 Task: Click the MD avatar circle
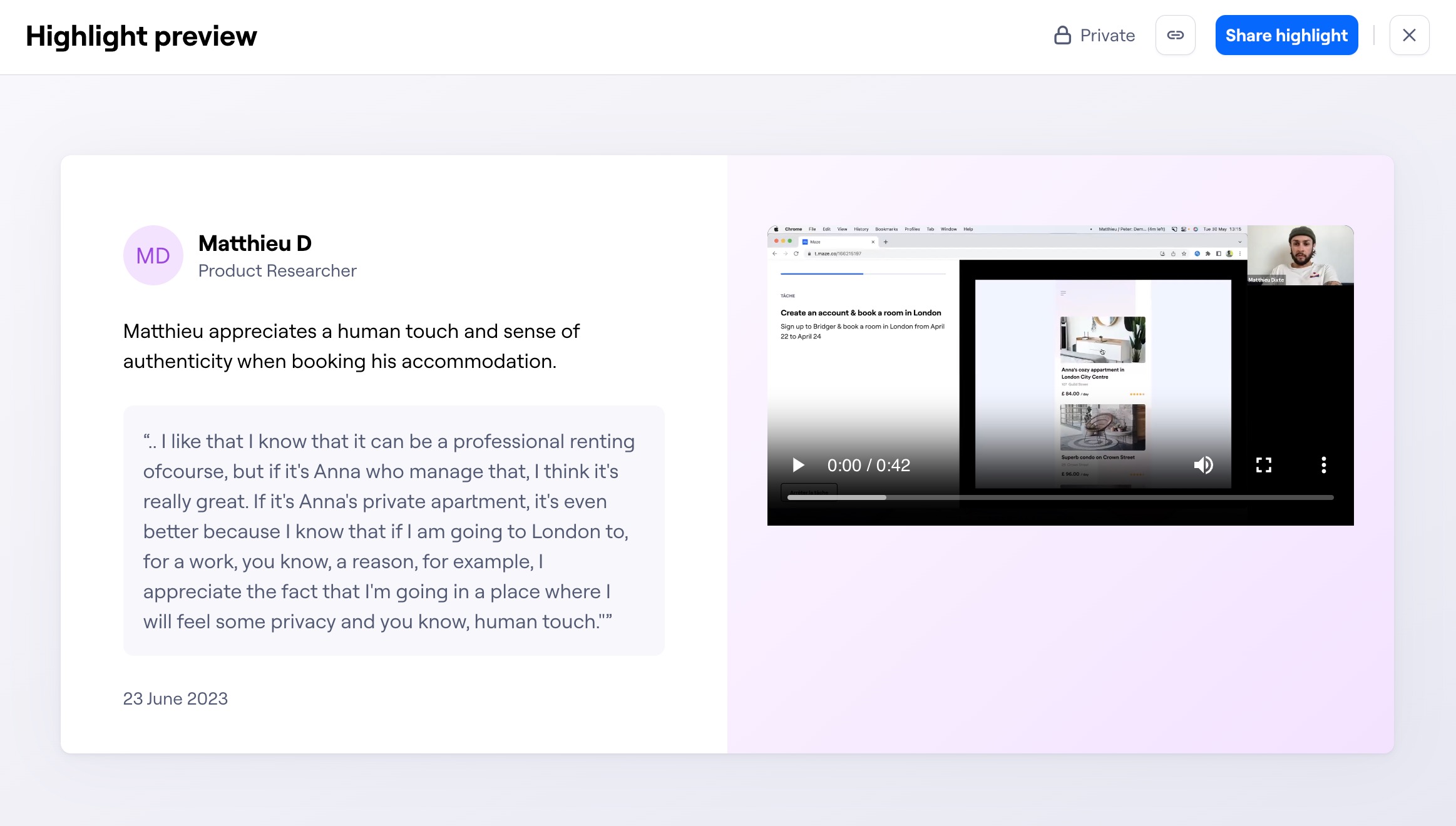pyautogui.click(x=153, y=255)
